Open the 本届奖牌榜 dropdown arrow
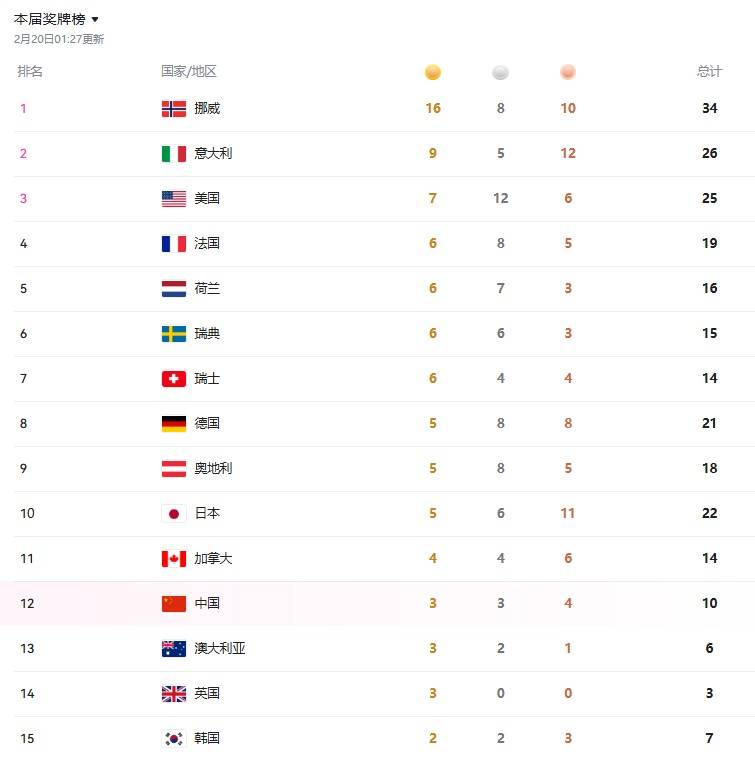 pyautogui.click(x=95, y=20)
